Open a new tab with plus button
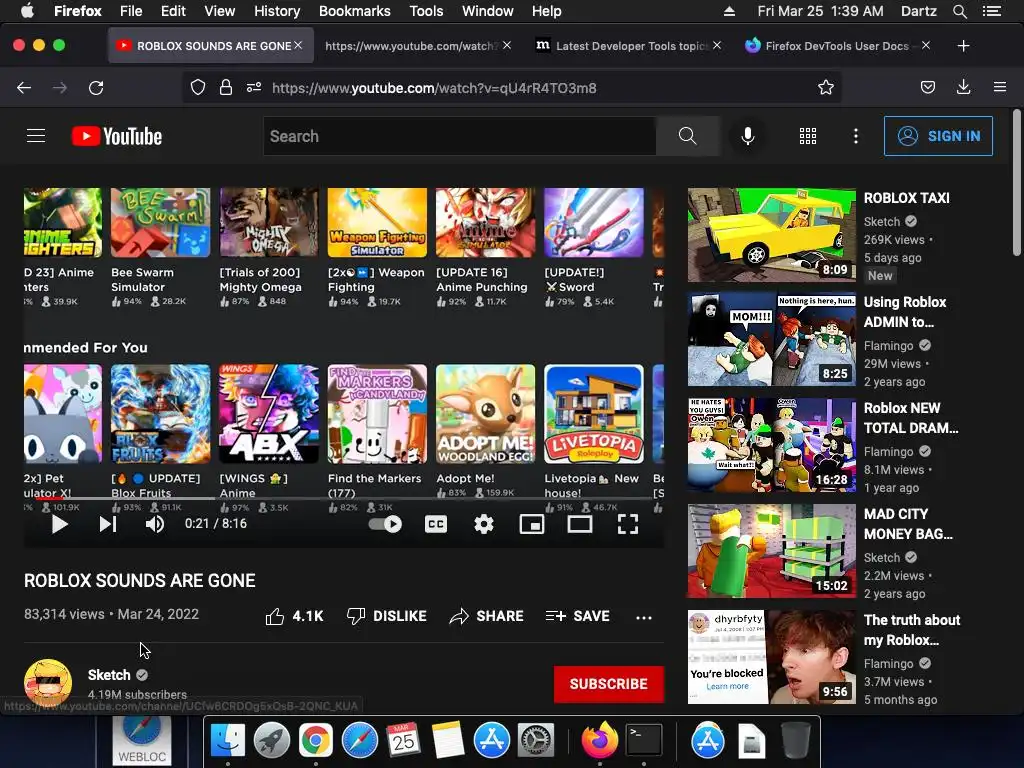This screenshot has height=768, width=1024. click(963, 46)
